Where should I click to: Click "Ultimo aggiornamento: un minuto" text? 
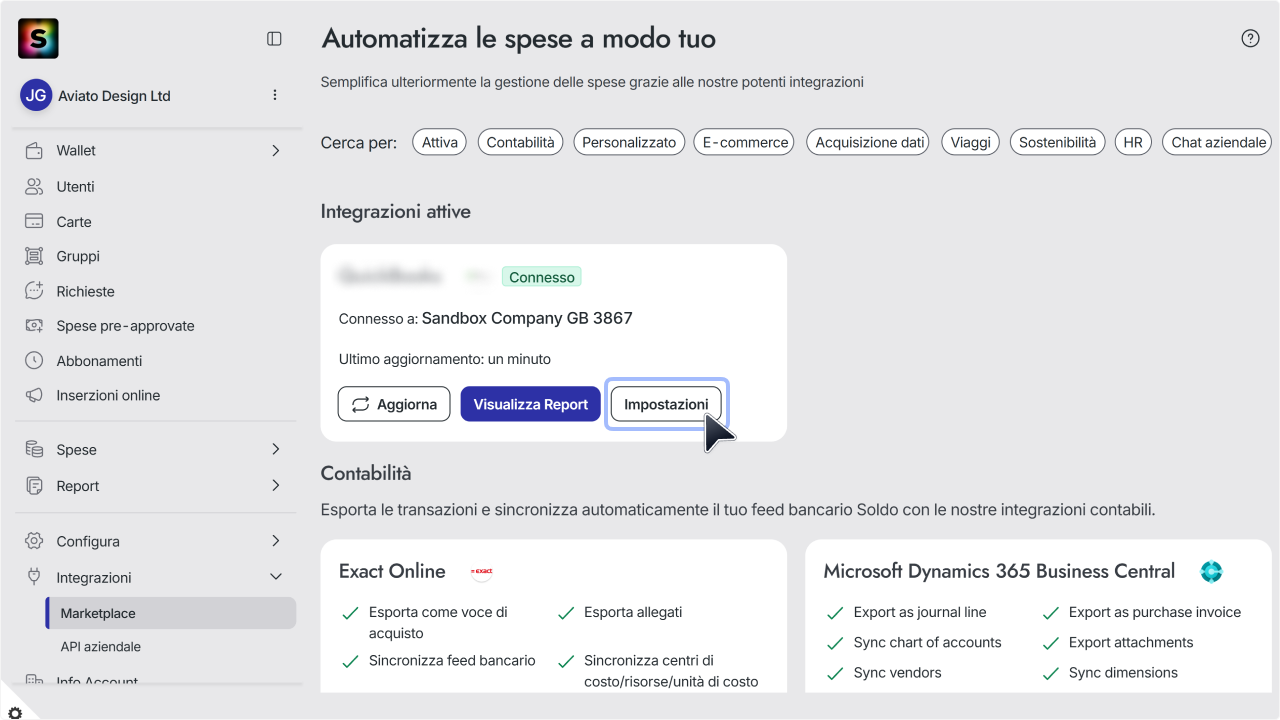(x=445, y=359)
